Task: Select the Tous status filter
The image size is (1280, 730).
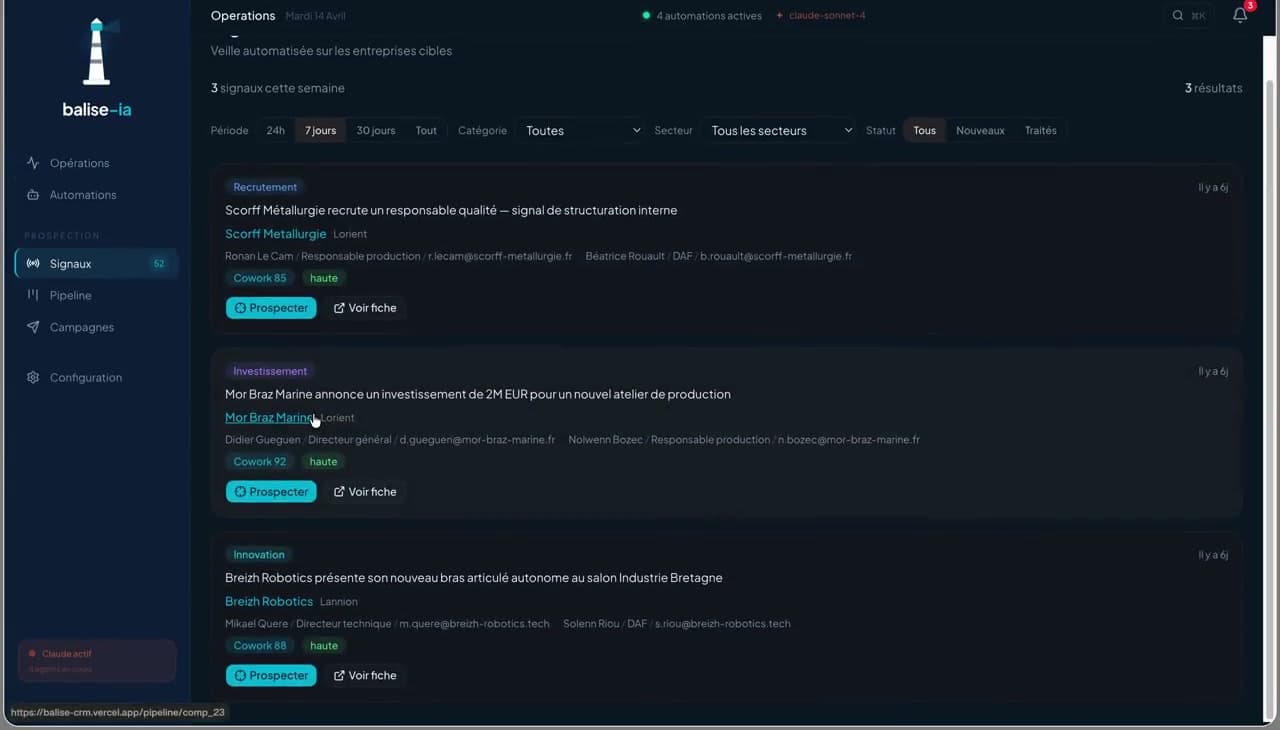Action: tap(924, 130)
